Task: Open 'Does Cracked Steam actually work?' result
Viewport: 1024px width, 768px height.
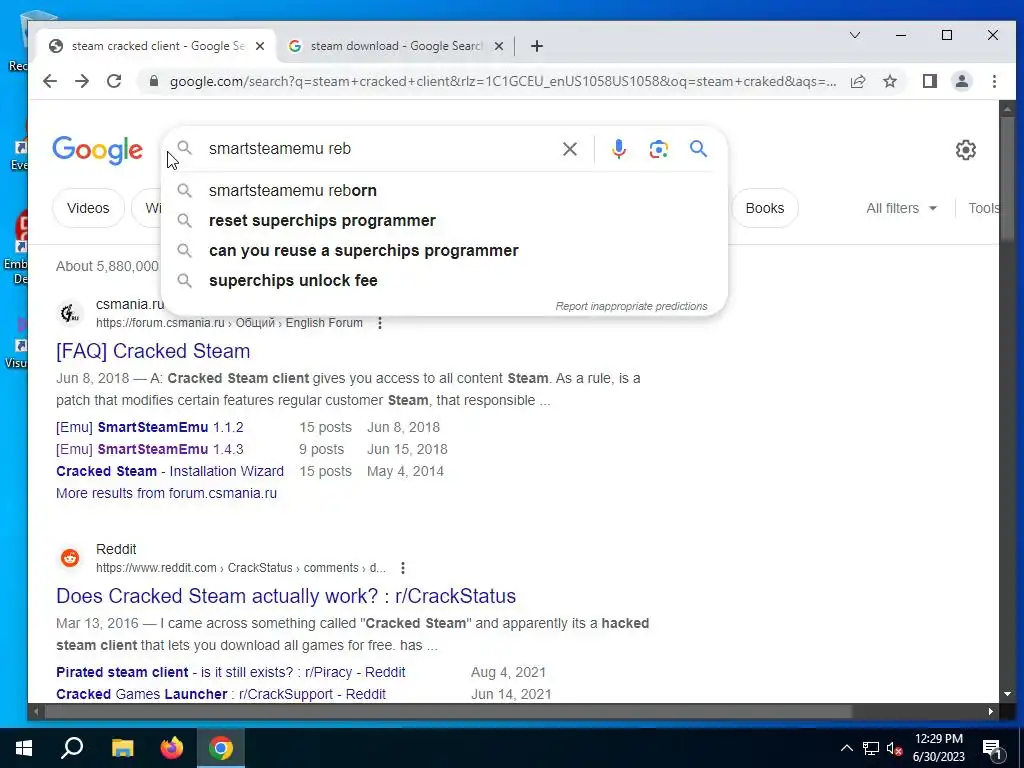Action: [x=286, y=596]
